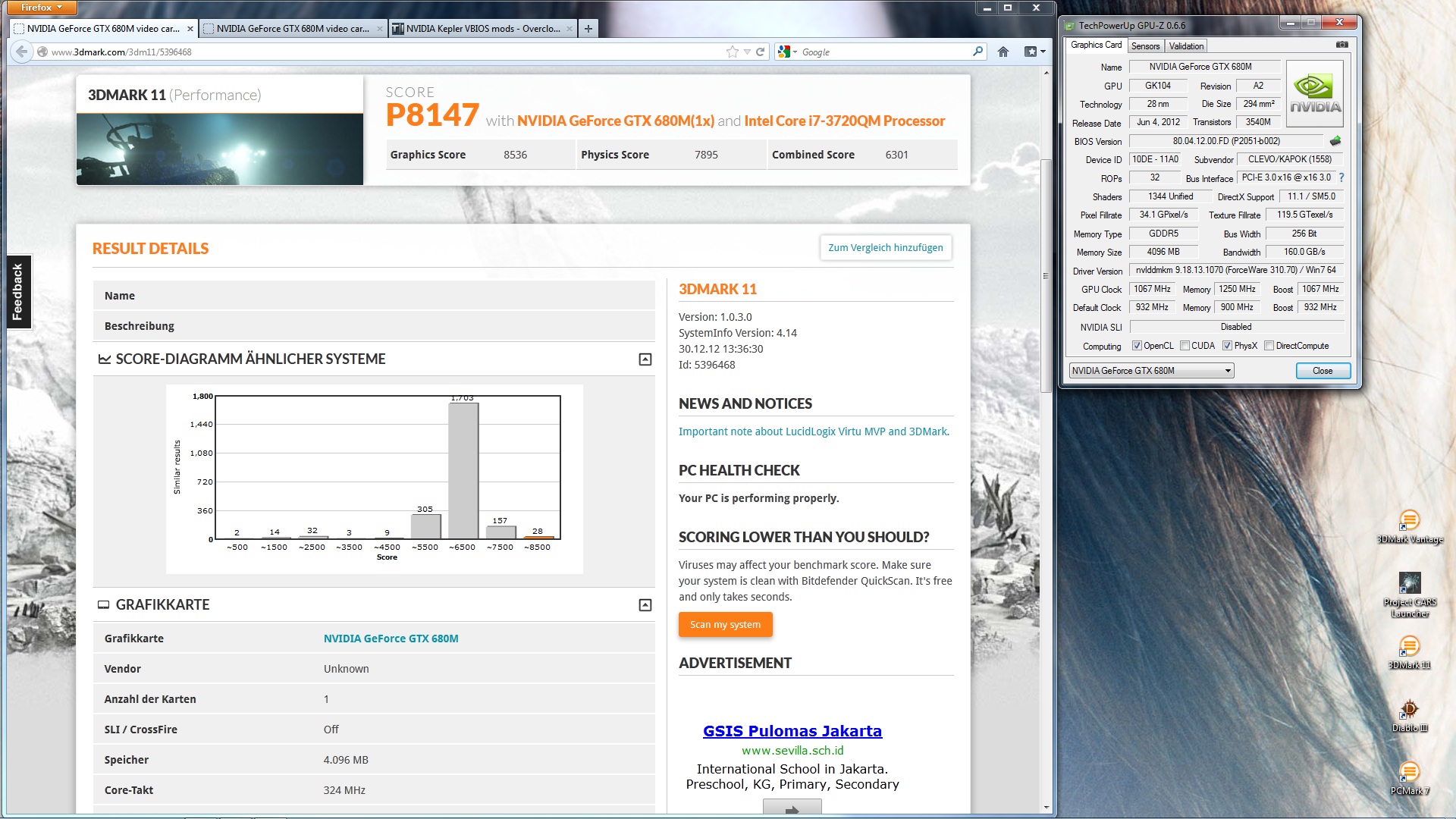The image size is (1456, 819).
Task: Focus the Google search field
Action: click(x=883, y=52)
